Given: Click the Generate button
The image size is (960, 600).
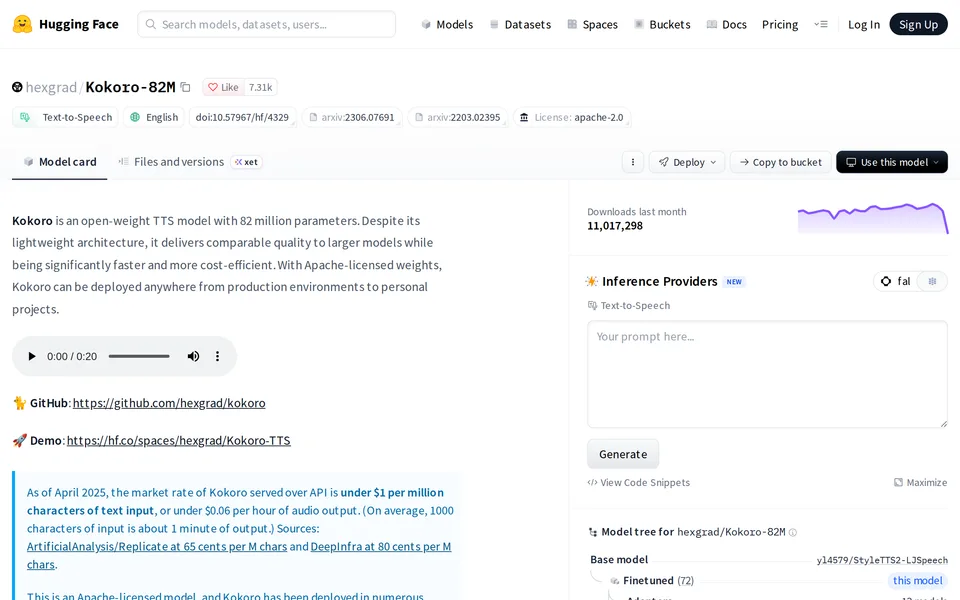Looking at the screenshot, I should coord(623,454).
